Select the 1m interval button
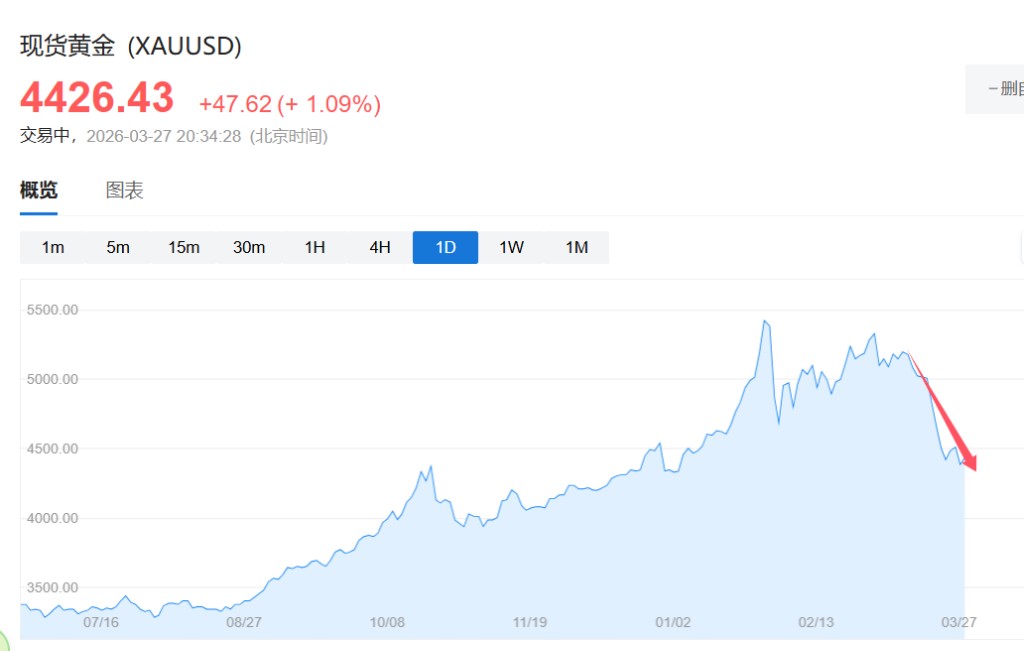 click(x=53, y=247)
